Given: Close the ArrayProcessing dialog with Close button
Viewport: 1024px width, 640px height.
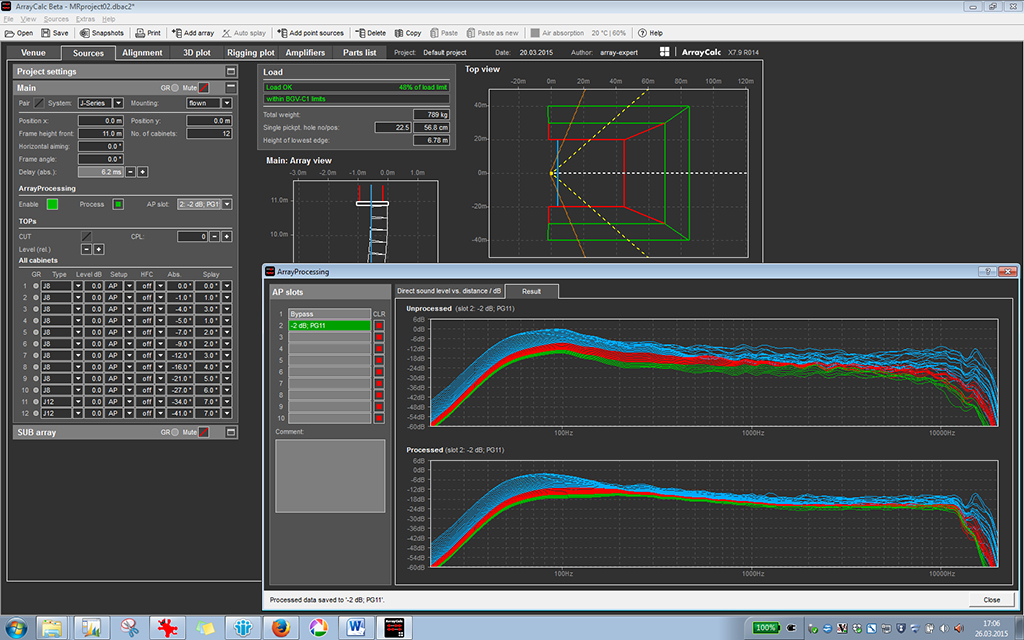Looking at the screenshot, I should (991, 599).
